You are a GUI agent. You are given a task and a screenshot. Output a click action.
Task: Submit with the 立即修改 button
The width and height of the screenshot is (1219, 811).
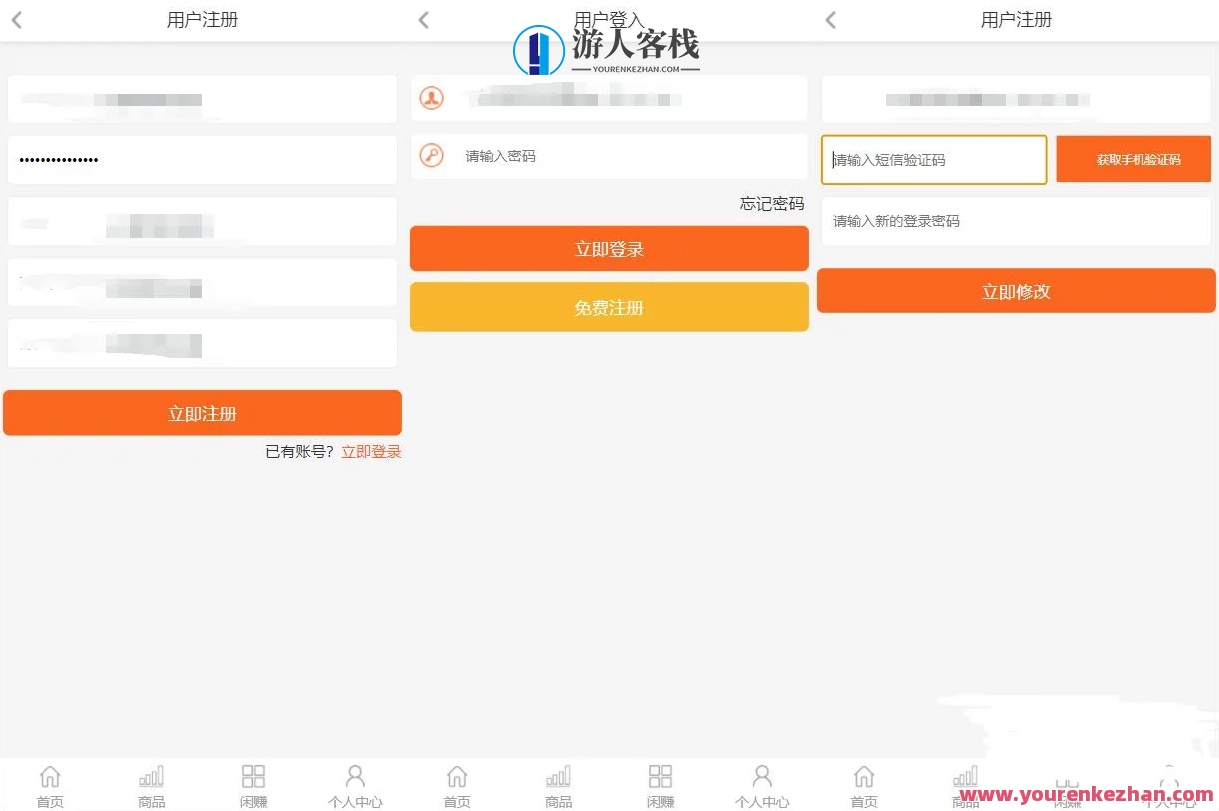tap(1016, 292)
